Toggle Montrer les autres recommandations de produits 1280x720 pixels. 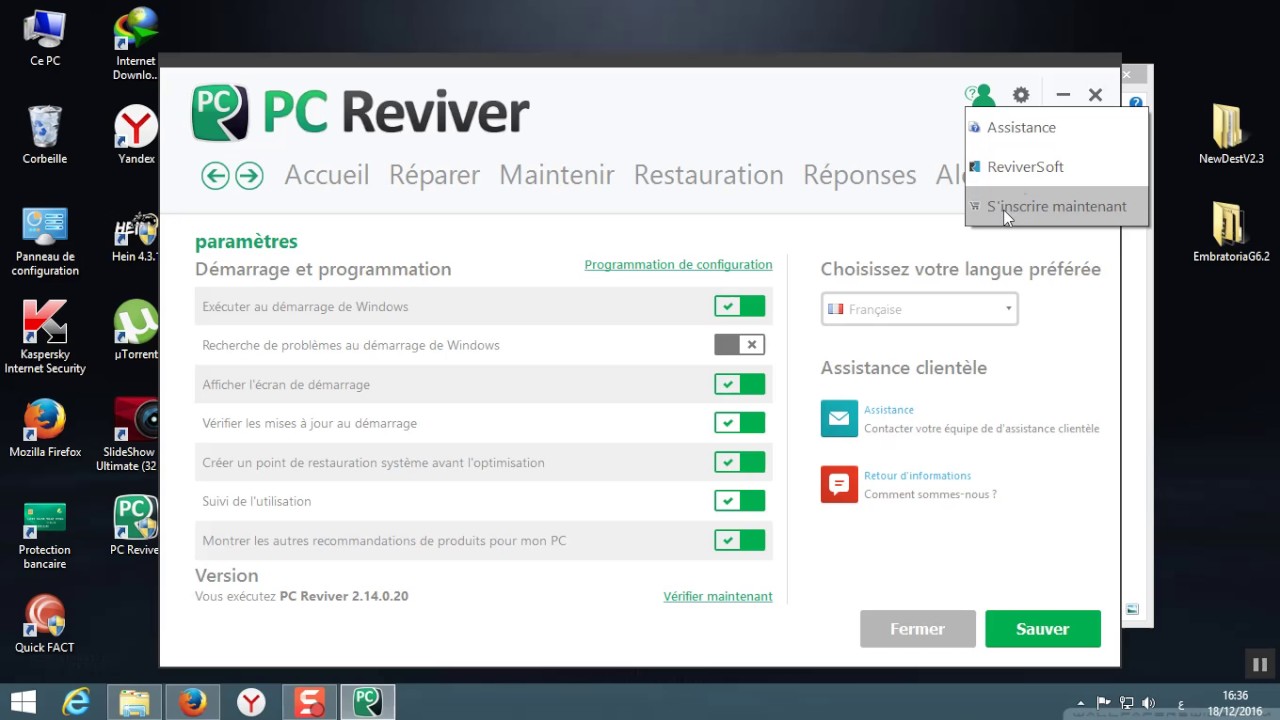[x=739, y=541]
